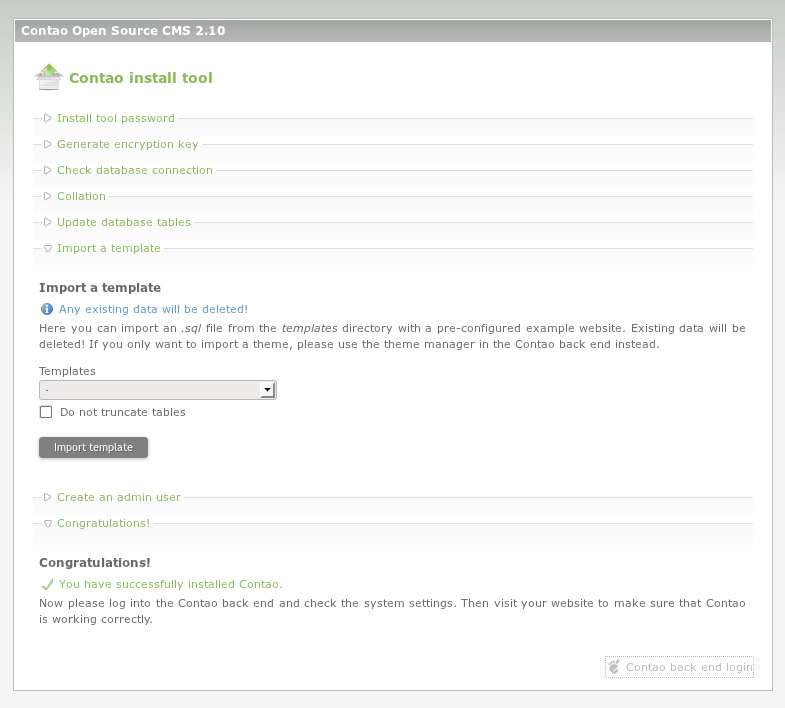The image size is (785, 708).
Task: Click the bold 'Congratulations!' subheading
Action: click(95, 562)
